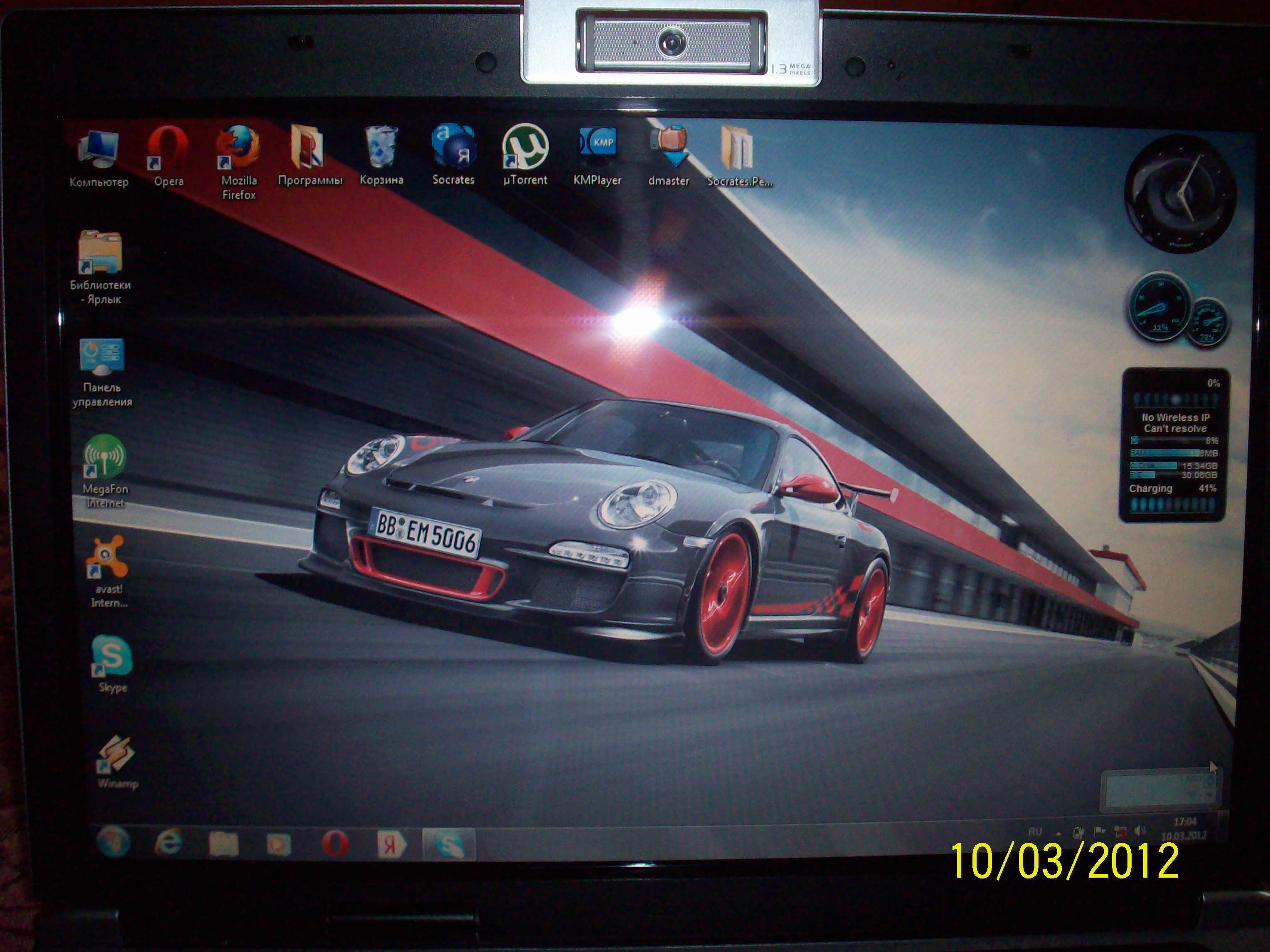This screenshot has width=1270, height=952.
Task: Click volume speaker icon in tray
Action: 1140,830
